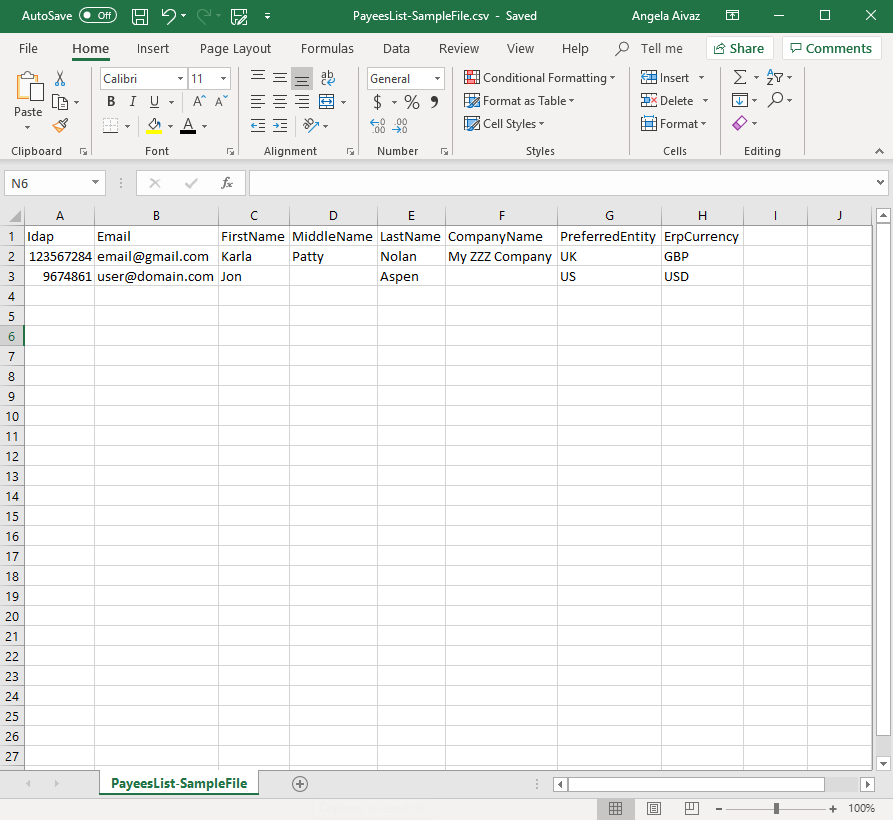893x820 pixels.
Task: Apply underline to the selection
Action: click(153, 101)
